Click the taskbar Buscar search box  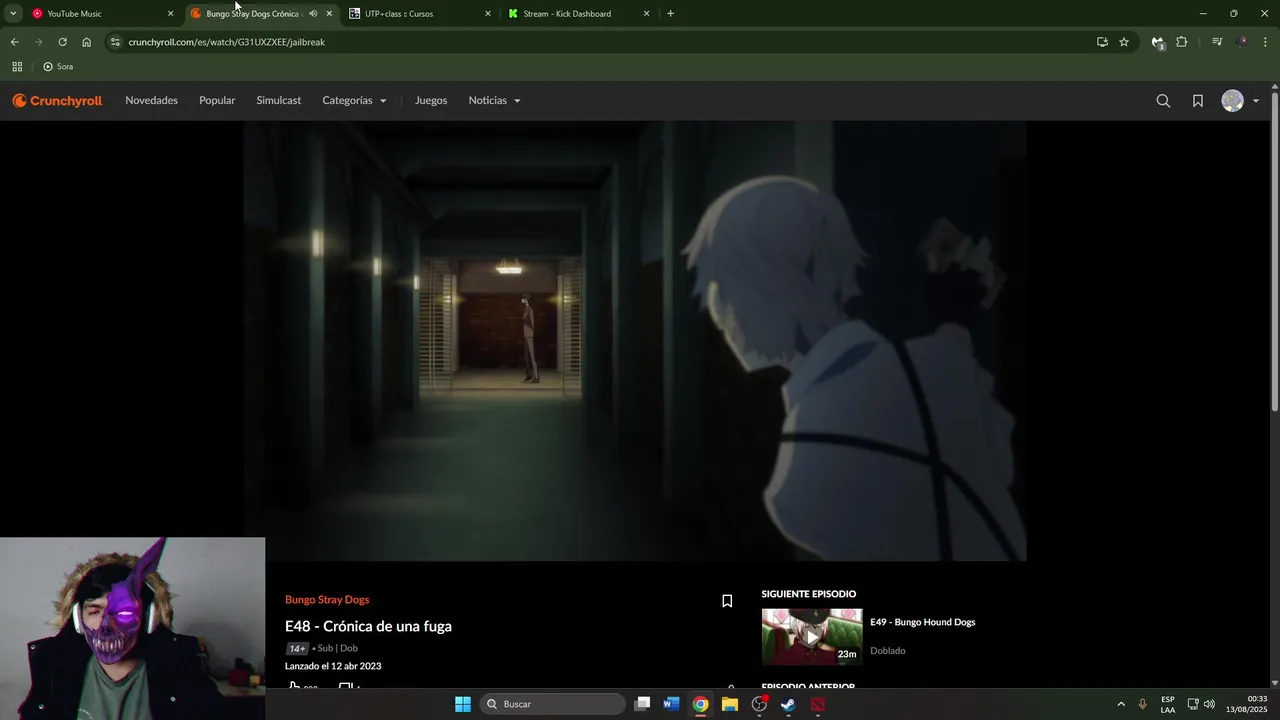pos(552,704)
